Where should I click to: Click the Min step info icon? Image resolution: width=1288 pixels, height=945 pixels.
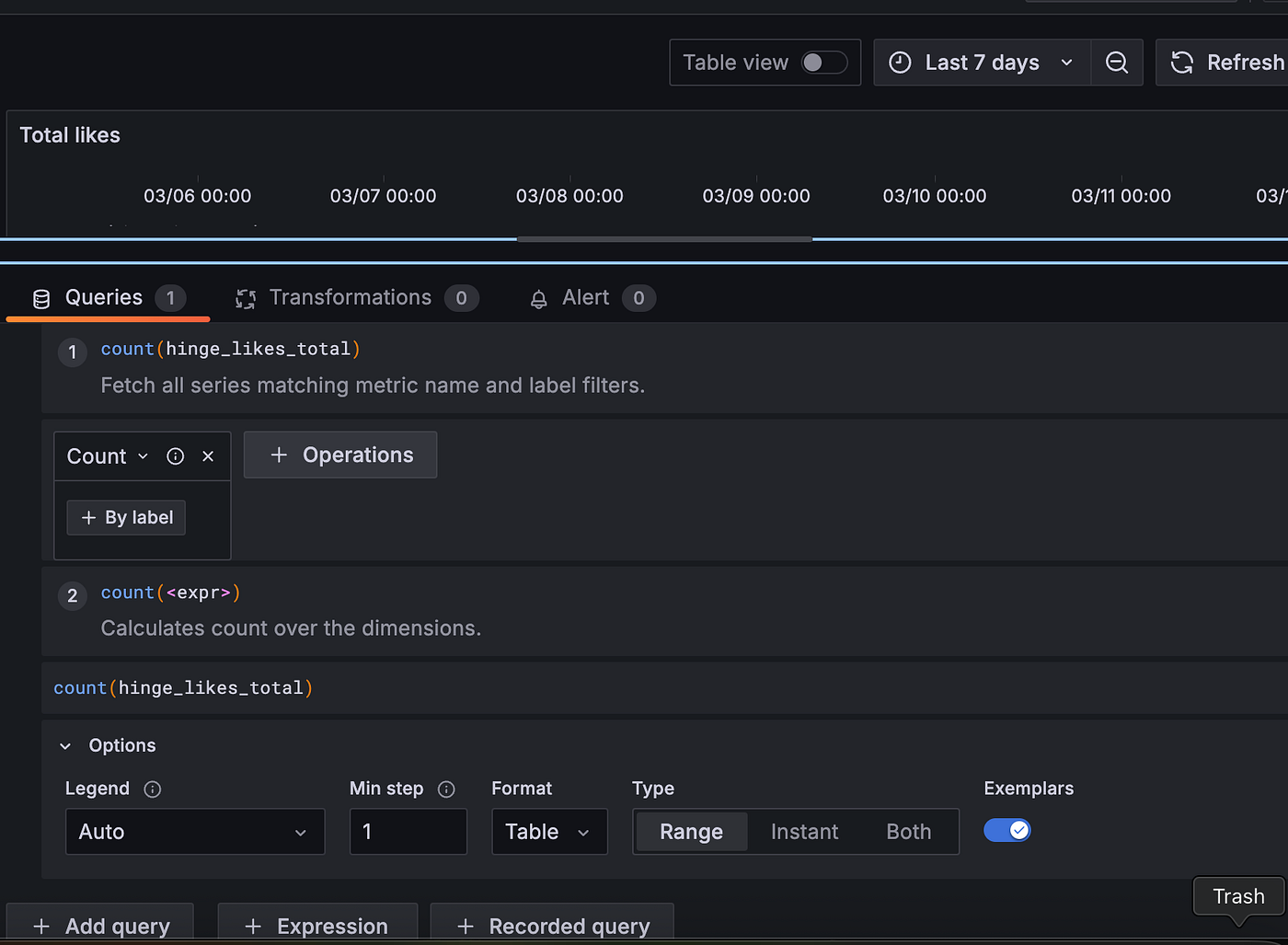click(446, 789)
